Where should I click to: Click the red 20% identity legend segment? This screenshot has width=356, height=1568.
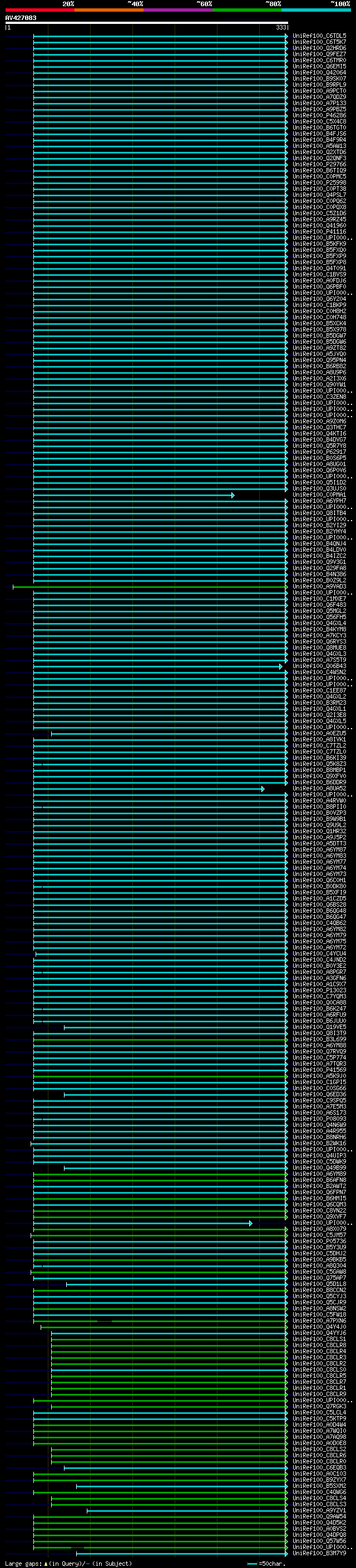39,10
